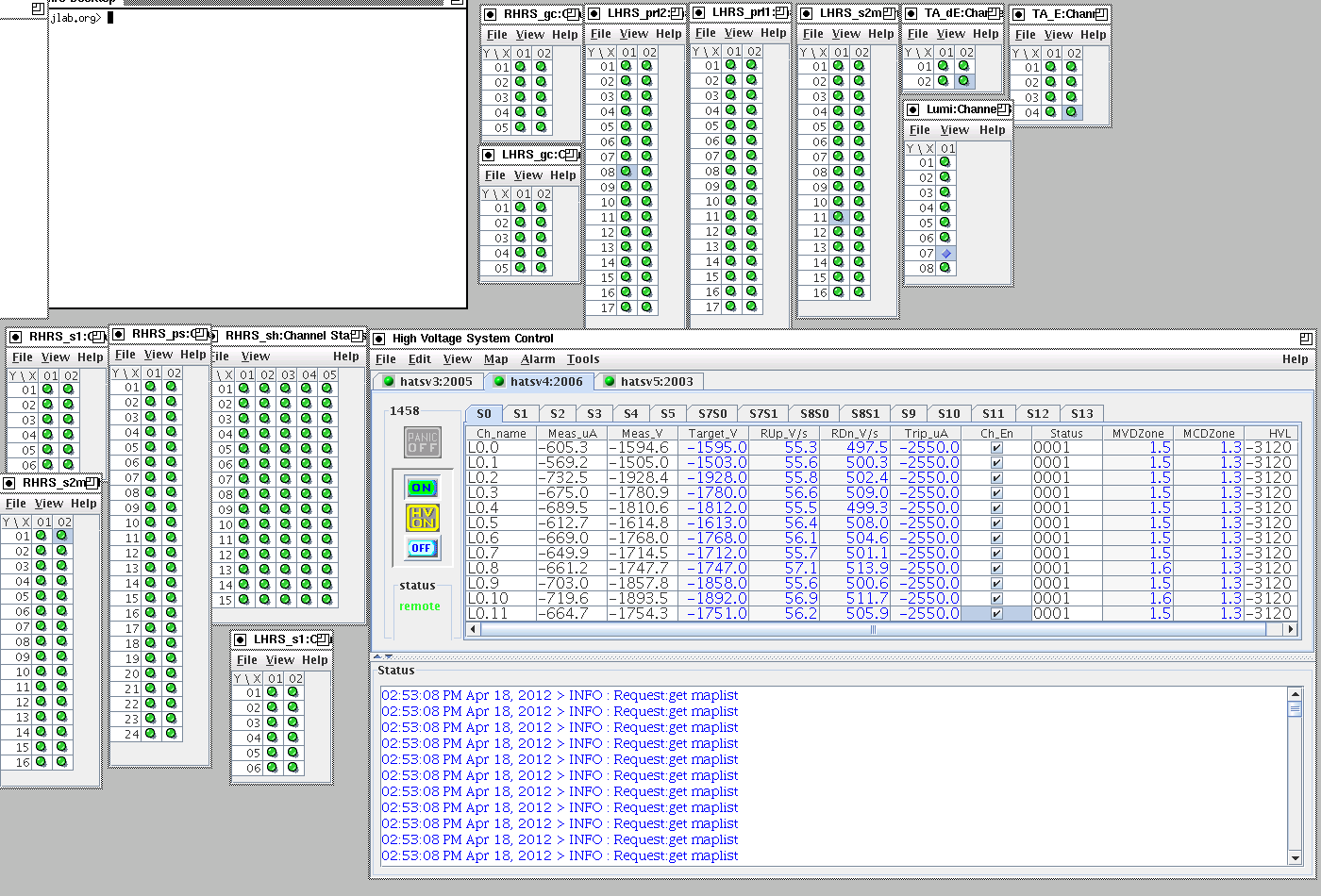Toggle Ch_En checkbox for channel L0.10
Screen dimensions: 1321x896
click(x=996, y=599)
